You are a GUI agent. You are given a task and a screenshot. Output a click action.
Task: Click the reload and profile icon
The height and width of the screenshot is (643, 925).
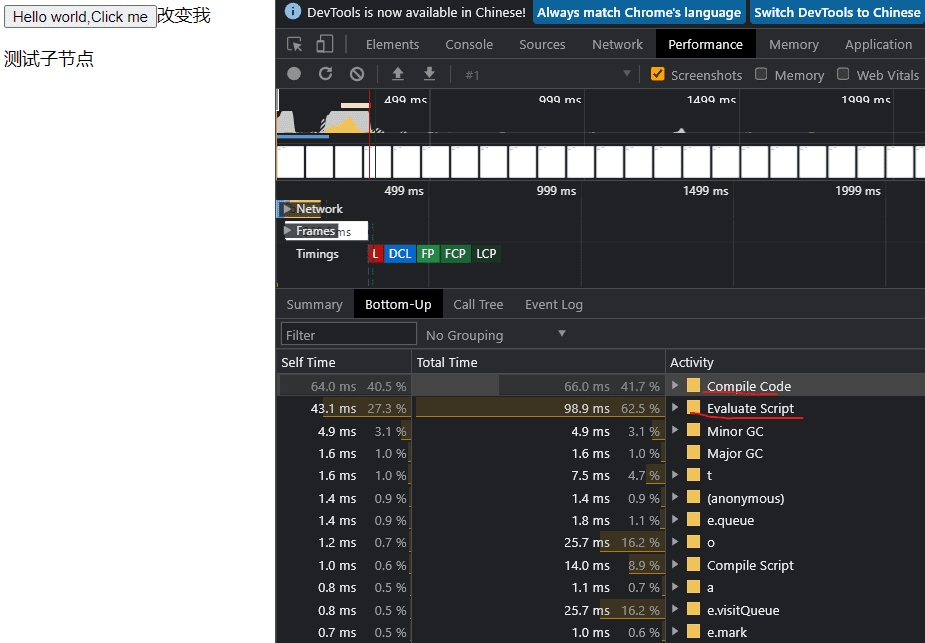coord(325,74)
